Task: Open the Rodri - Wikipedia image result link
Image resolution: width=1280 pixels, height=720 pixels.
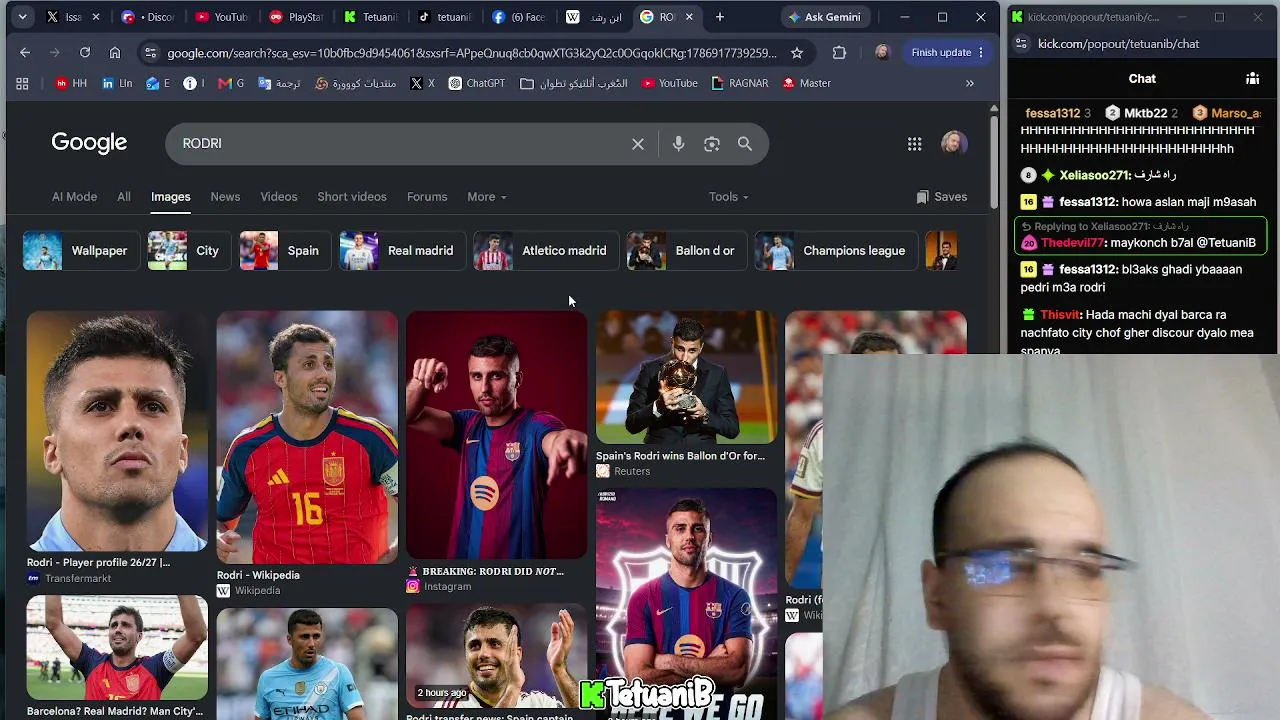Action: pos(258,575)
